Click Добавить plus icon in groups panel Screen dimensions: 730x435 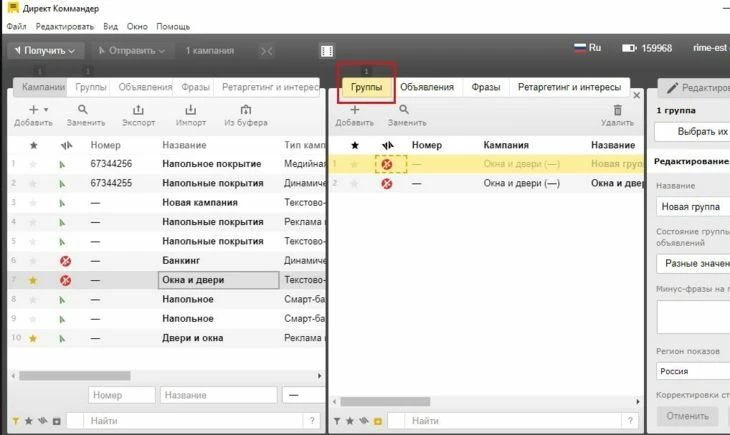pos(355,110)
